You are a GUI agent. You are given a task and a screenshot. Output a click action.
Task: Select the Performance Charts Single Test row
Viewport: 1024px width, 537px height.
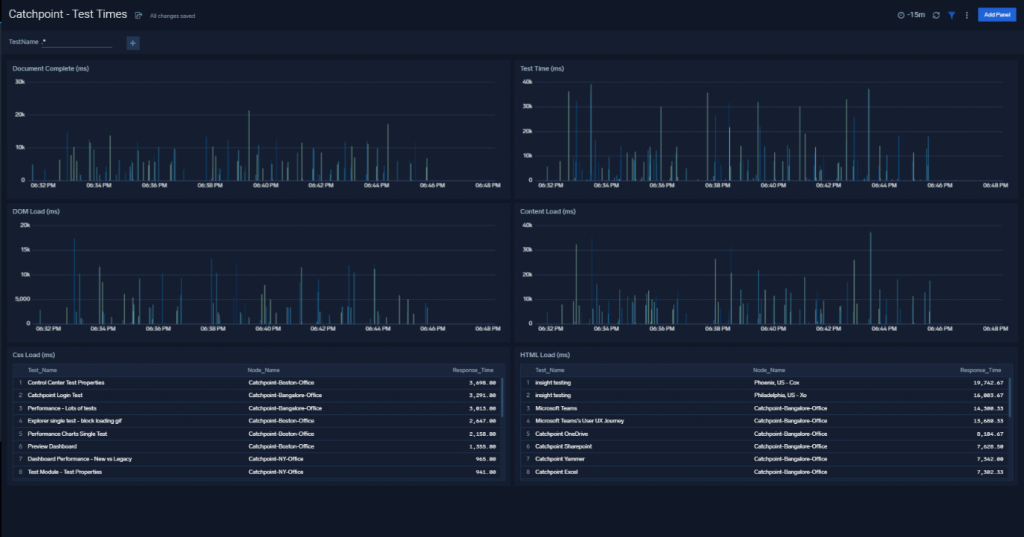pyautogui.click(x=257, y=434)
